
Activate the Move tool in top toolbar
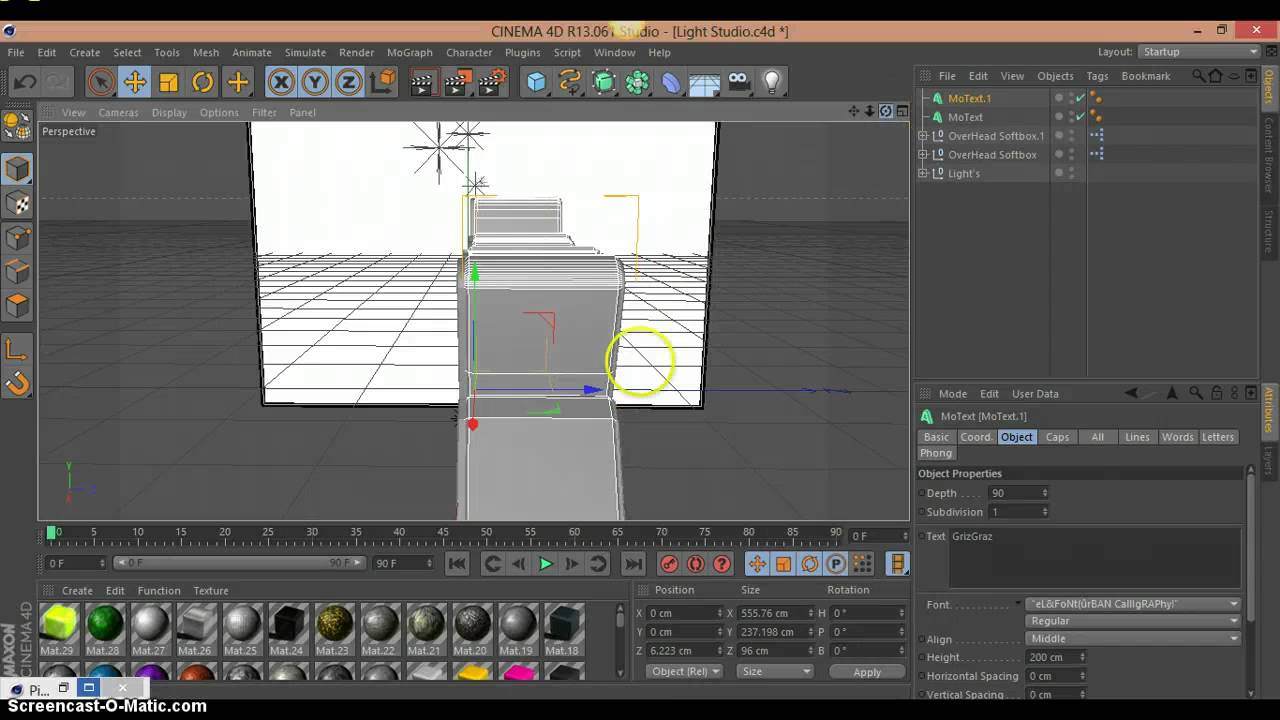tap(135, 82)
